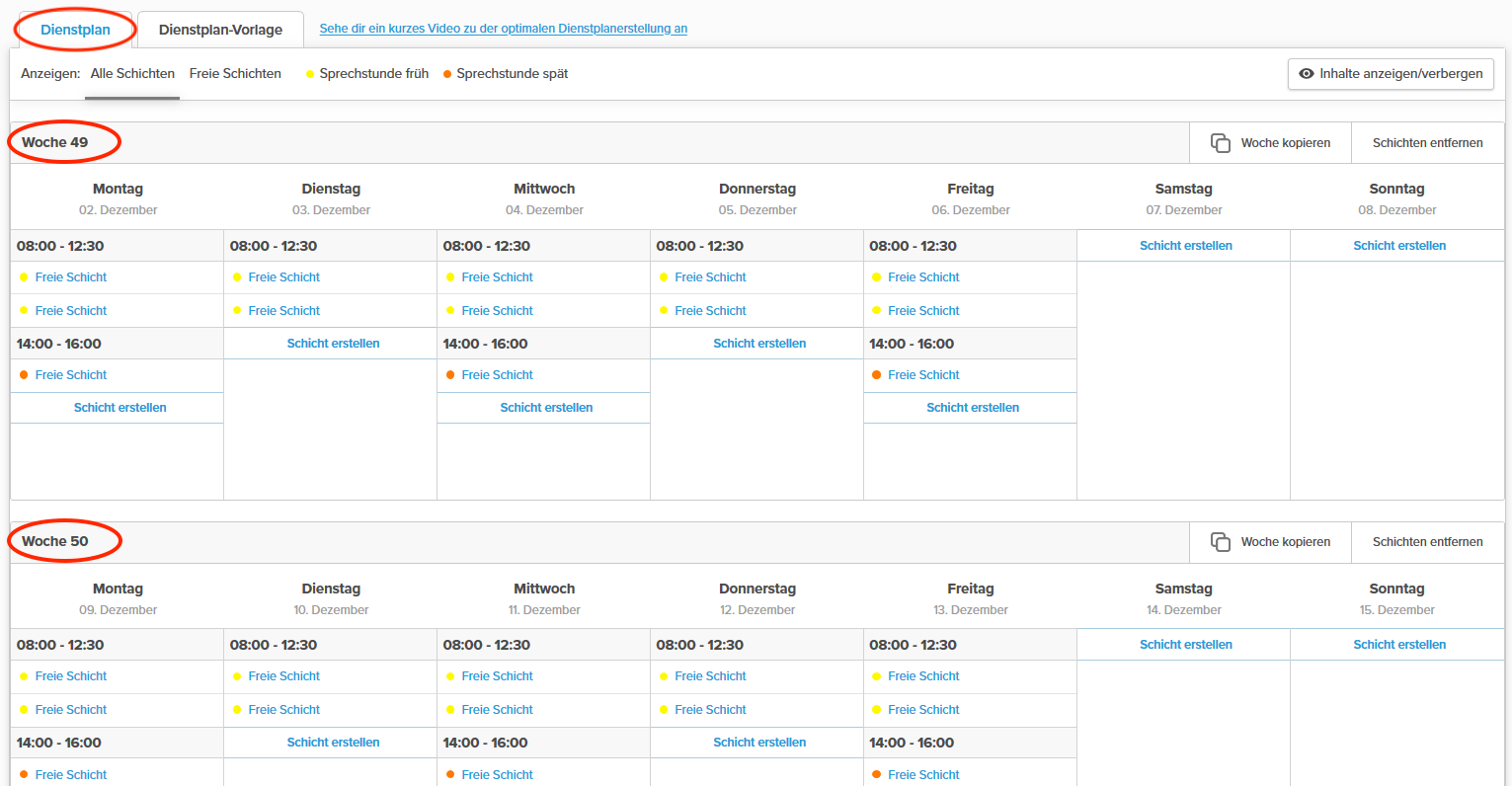The height and width of the screenshot is (786, 1512).
Task: Click orange dot of Freitag 06. Dezember afternoon shift
Action: tap(877, 375)
